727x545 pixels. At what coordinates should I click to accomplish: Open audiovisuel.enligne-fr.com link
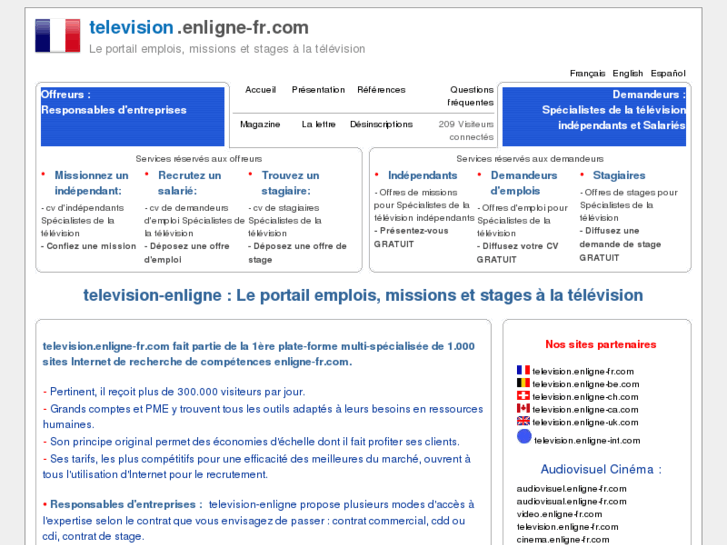pyautogui.click(x=572, y=489)
